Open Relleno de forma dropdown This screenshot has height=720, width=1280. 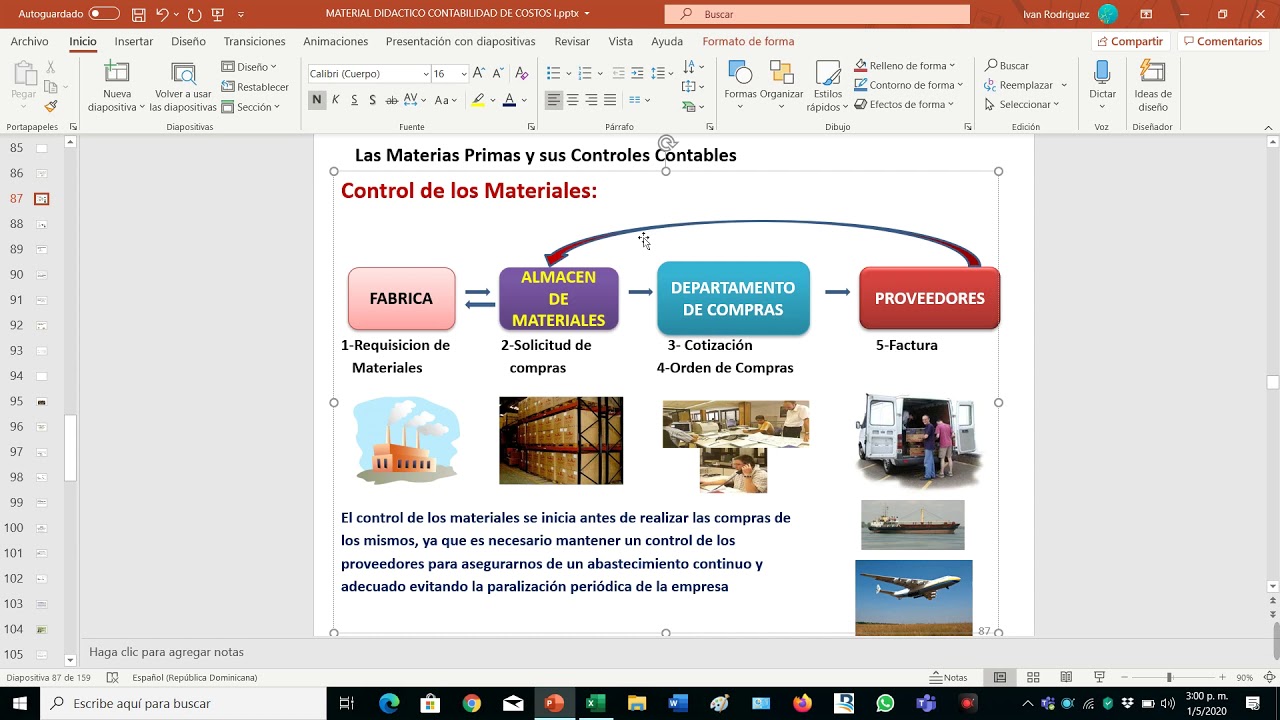(905, 66)
